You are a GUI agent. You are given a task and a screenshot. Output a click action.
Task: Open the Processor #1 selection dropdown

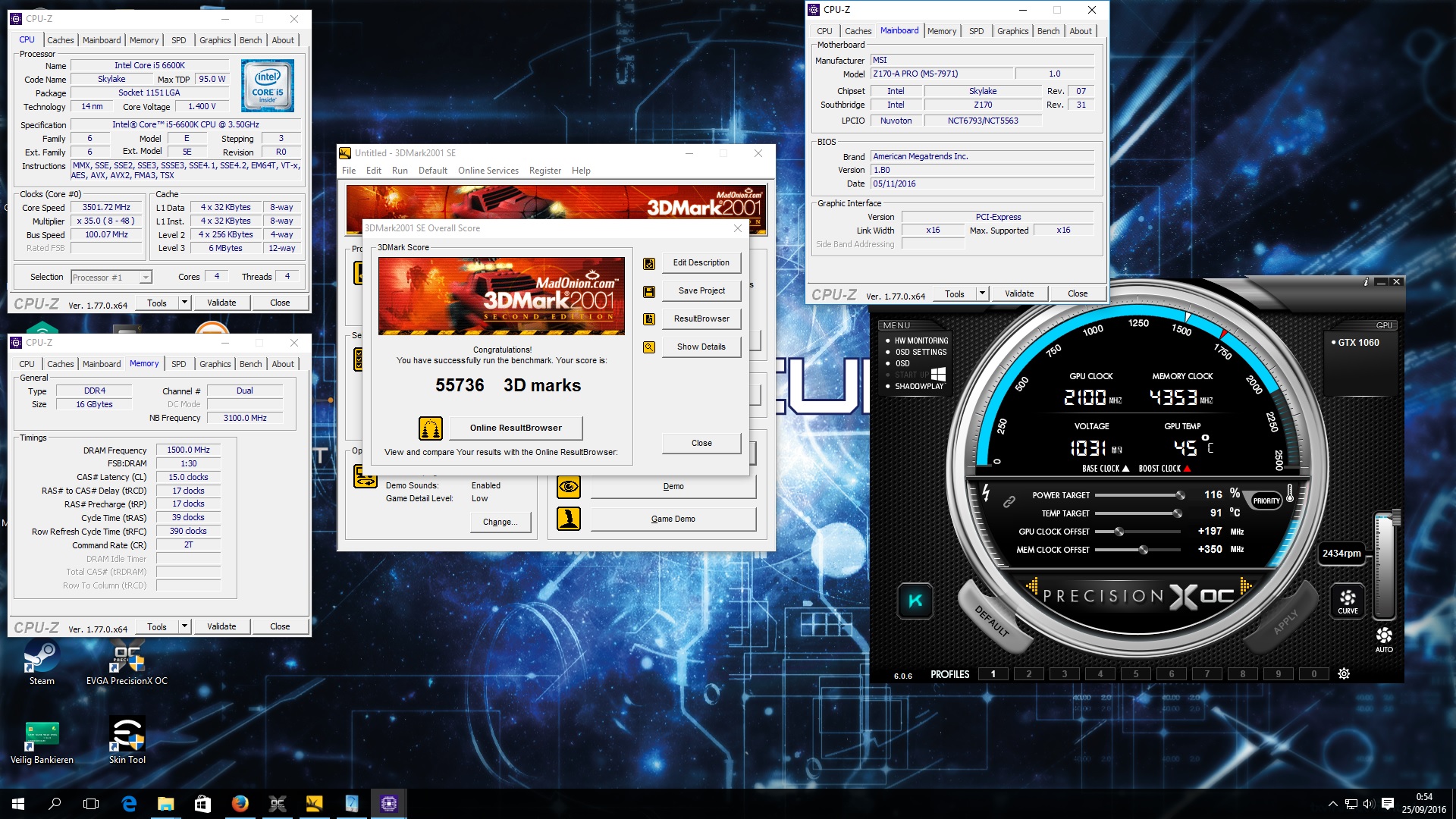[111, 278]
